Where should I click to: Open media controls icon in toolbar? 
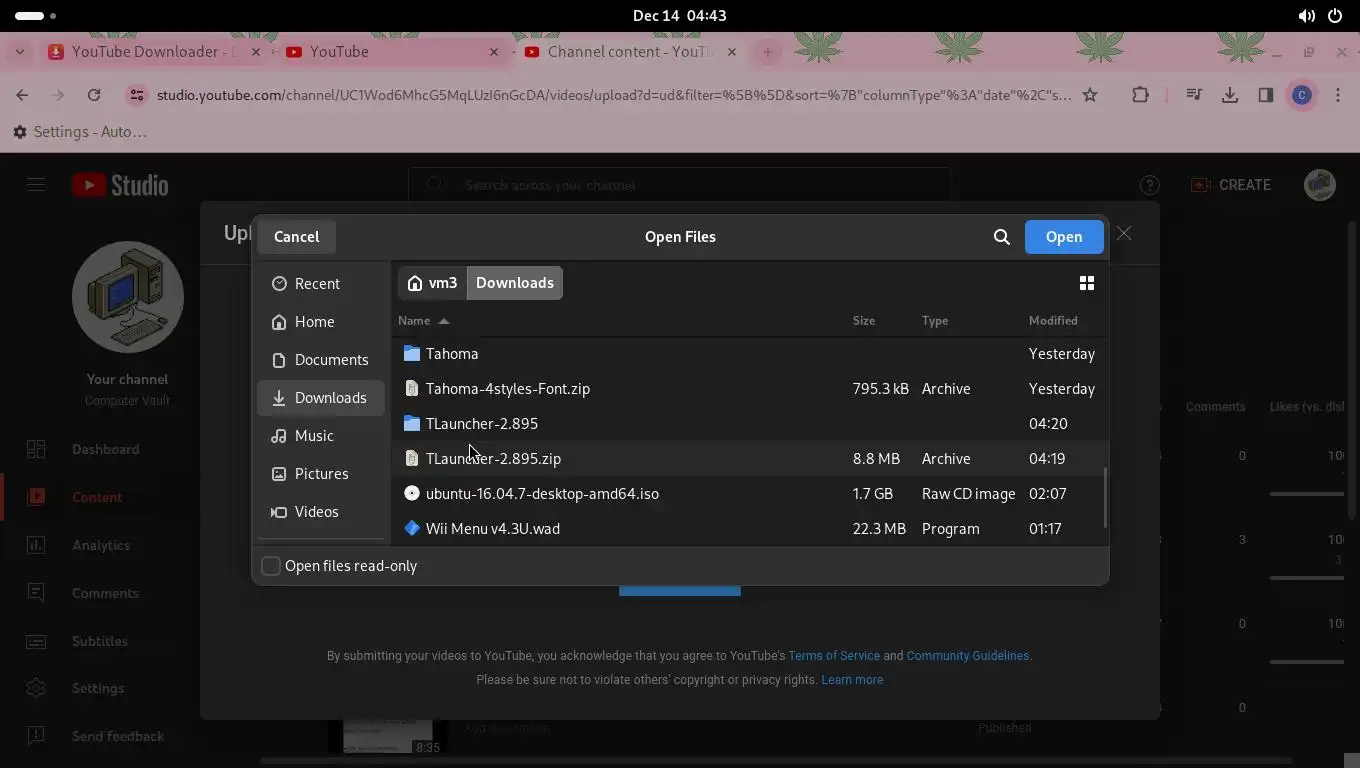pos(1194,95)
